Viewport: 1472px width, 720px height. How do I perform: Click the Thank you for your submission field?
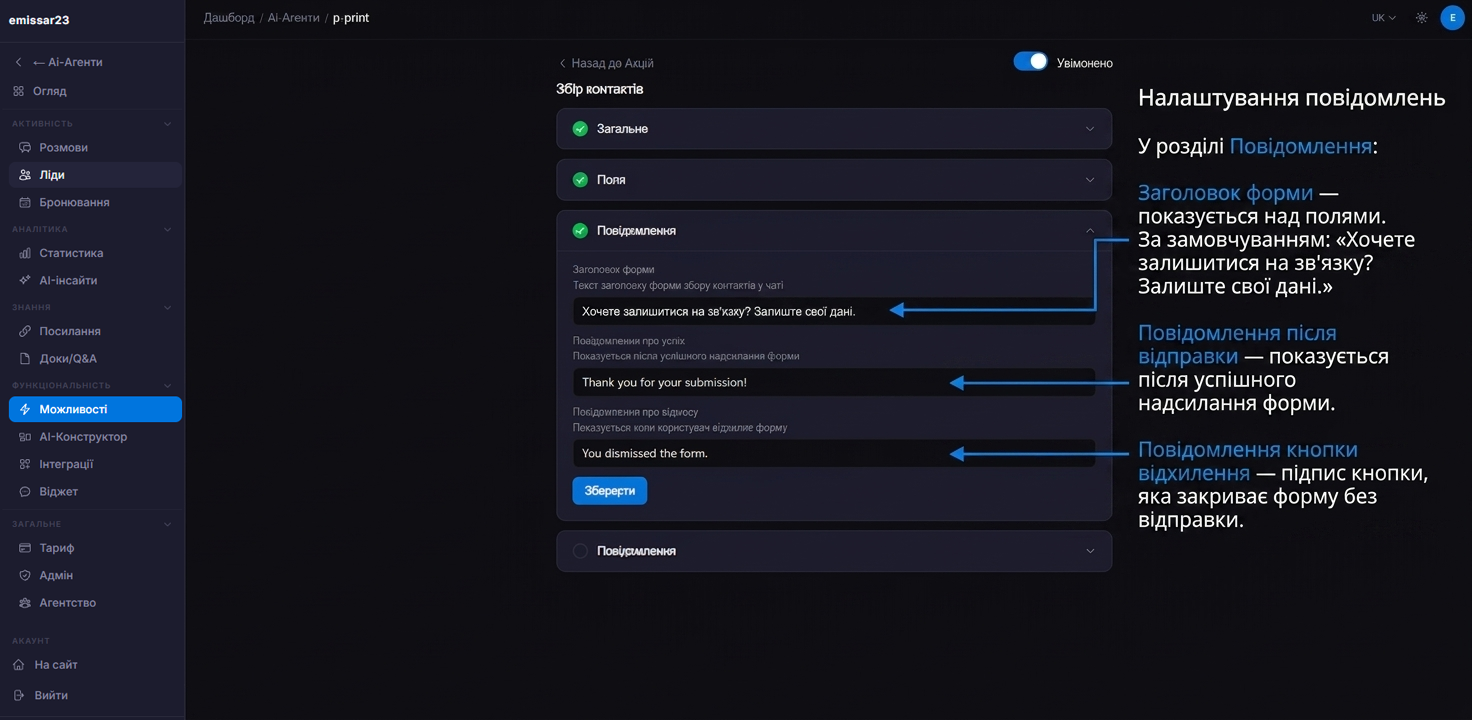pyautogui.click(x=834, y=382)
